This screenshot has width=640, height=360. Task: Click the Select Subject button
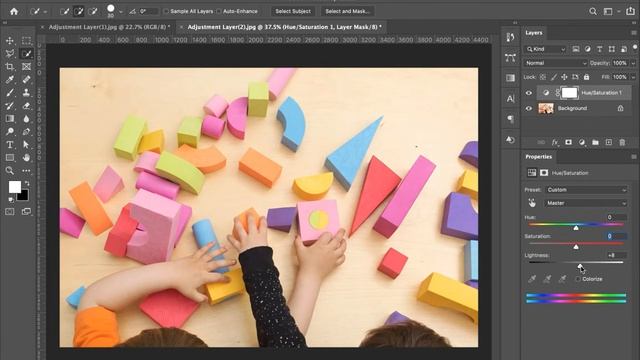(x=293, y=11)
